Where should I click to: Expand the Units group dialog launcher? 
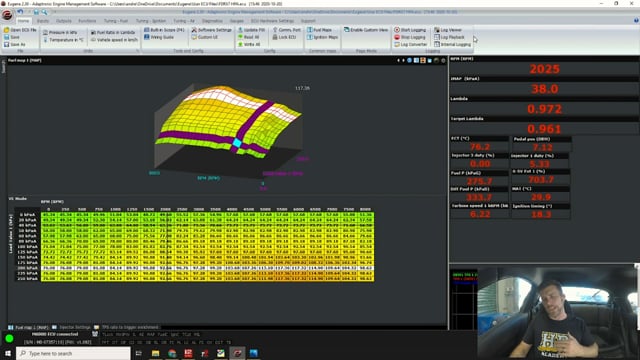click(137, 51)
